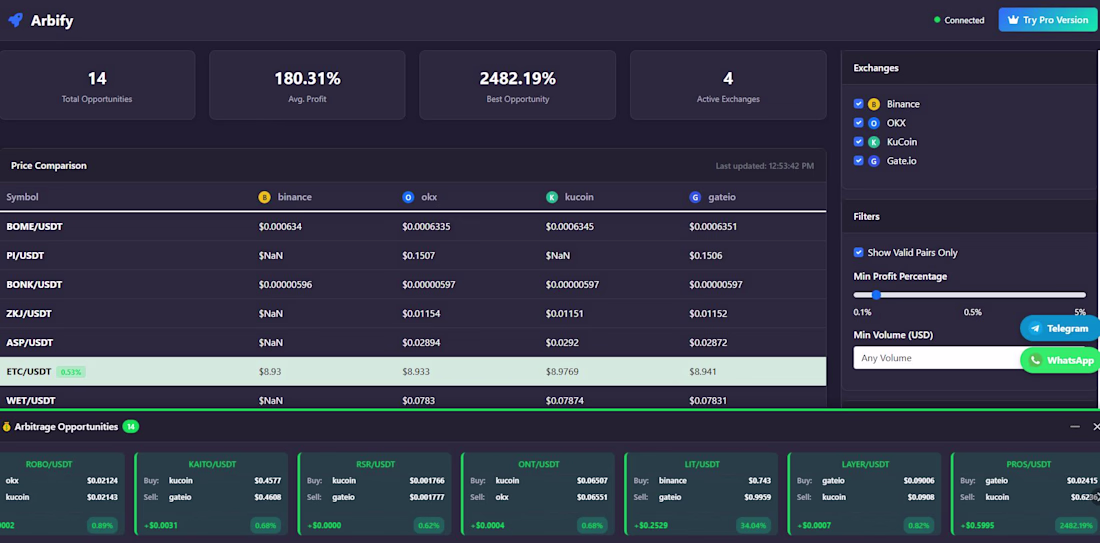Click the Telegram paper-plane icon
Screen dimensions: 1100x543
click(x=1035, y=328)
